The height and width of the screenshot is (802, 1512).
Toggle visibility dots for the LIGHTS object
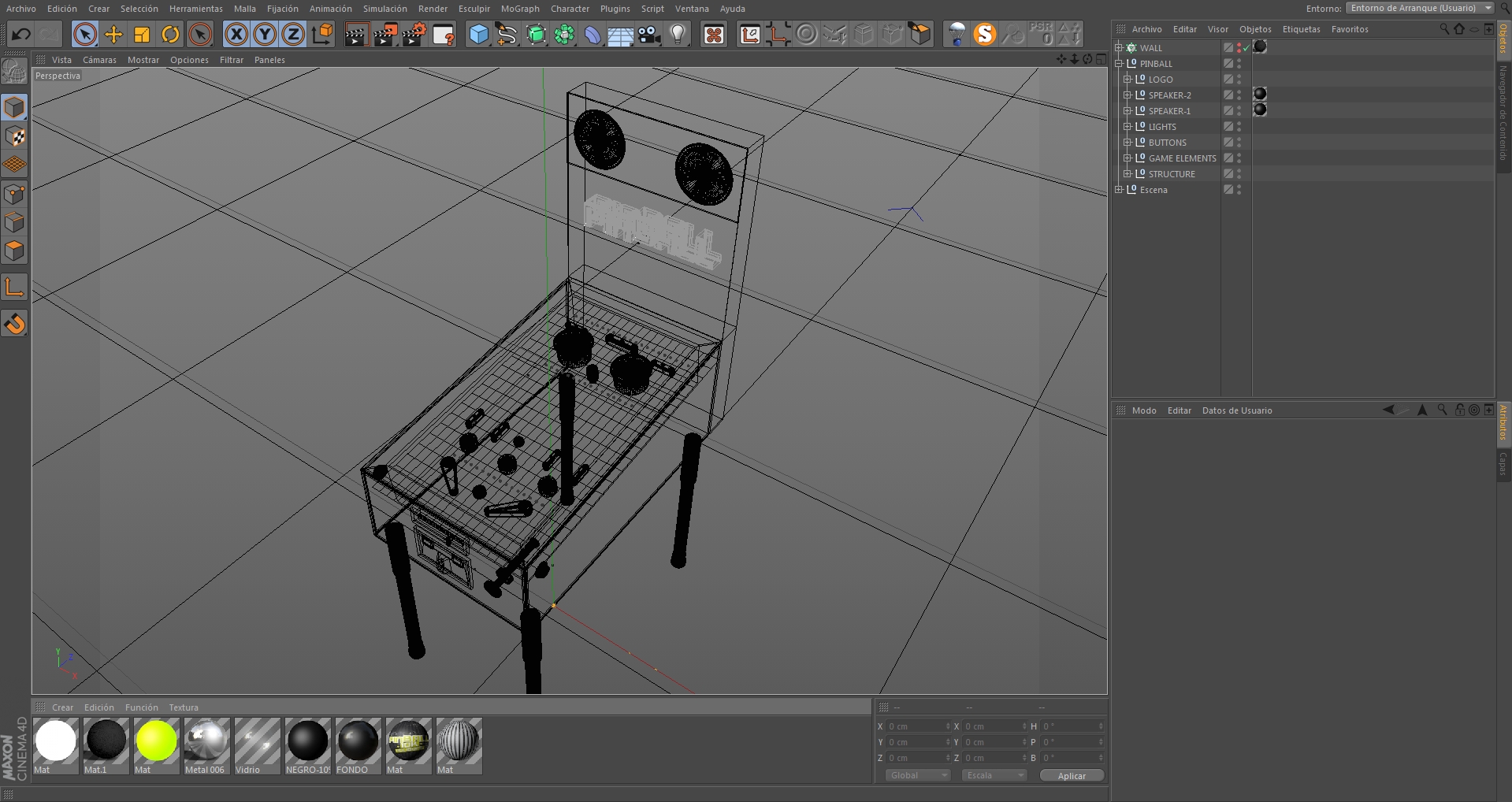(1239, 127)
